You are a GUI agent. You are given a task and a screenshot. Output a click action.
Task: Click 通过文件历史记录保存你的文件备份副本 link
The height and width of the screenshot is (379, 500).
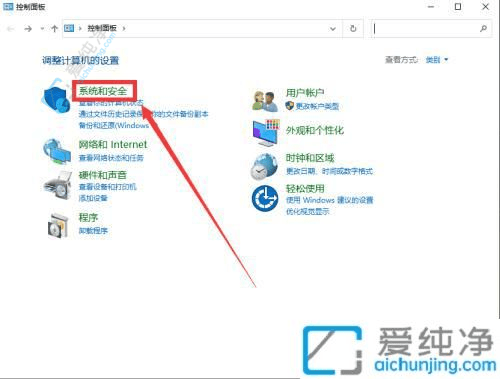click(143, 114)
